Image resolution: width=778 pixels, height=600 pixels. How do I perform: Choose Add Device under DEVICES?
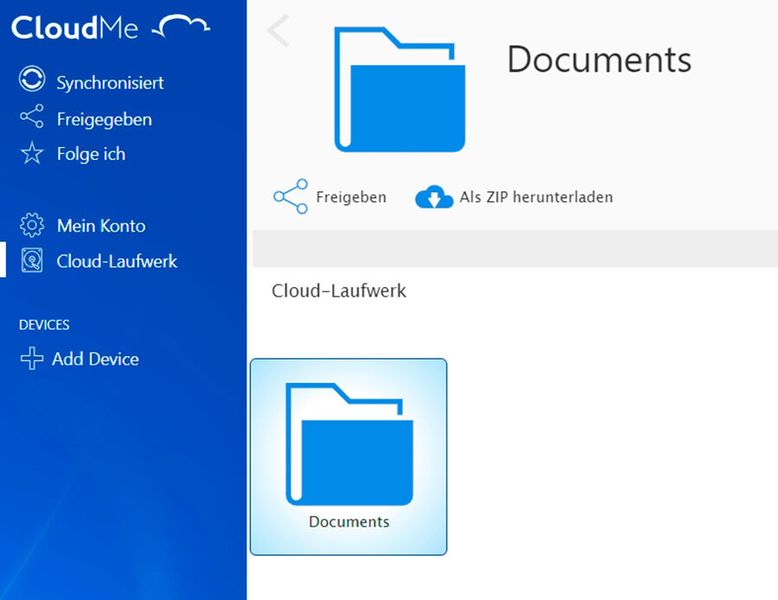point(95,359)
